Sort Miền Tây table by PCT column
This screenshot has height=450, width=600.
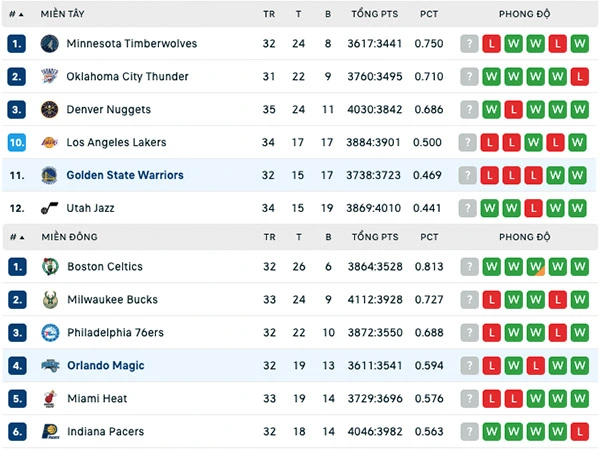click(429, 14)
